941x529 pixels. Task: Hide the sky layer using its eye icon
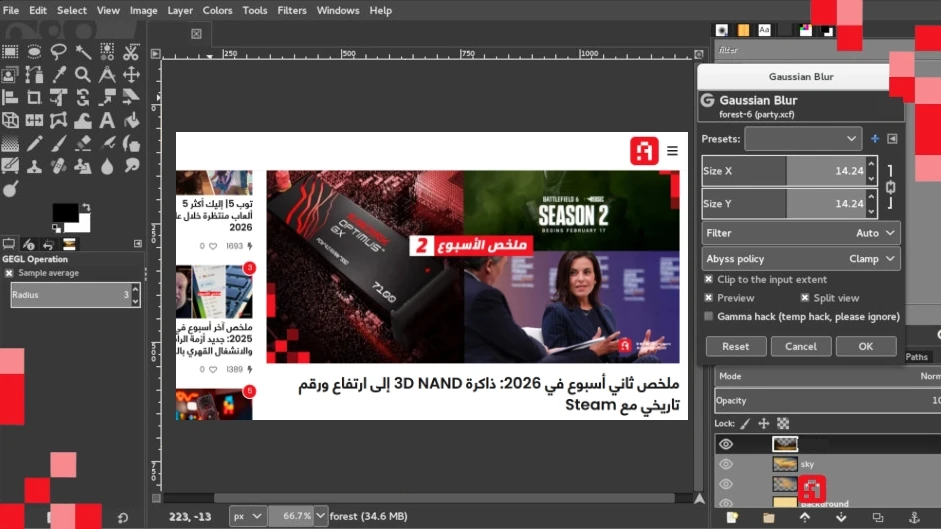tap(726, 464)
